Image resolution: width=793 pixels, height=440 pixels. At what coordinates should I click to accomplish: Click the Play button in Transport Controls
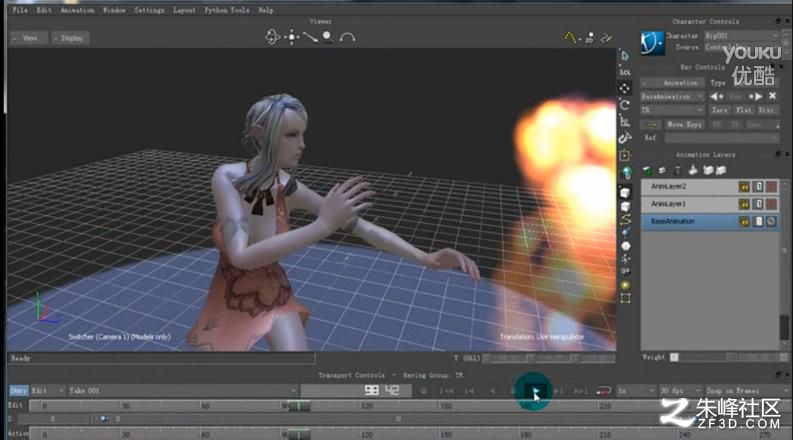[x=535, y=390]
